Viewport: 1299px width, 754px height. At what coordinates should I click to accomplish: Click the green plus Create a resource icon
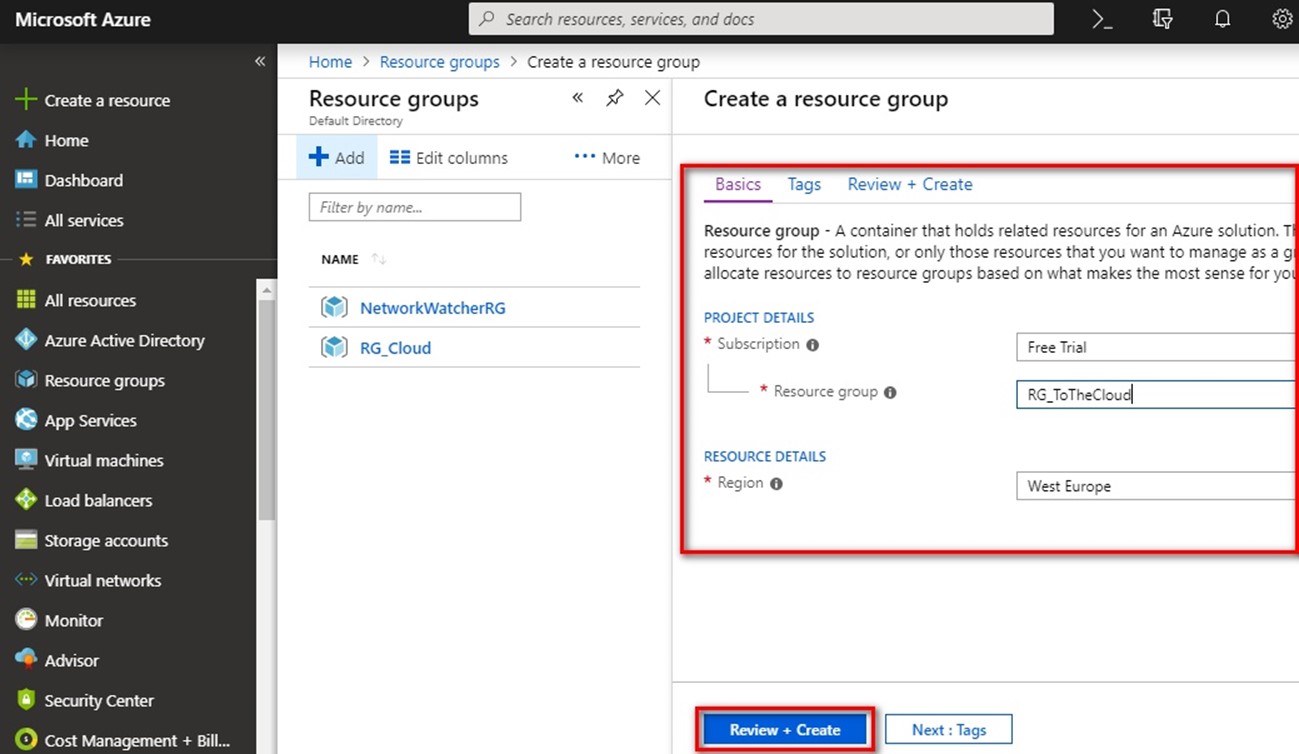(x=25, y=100)
